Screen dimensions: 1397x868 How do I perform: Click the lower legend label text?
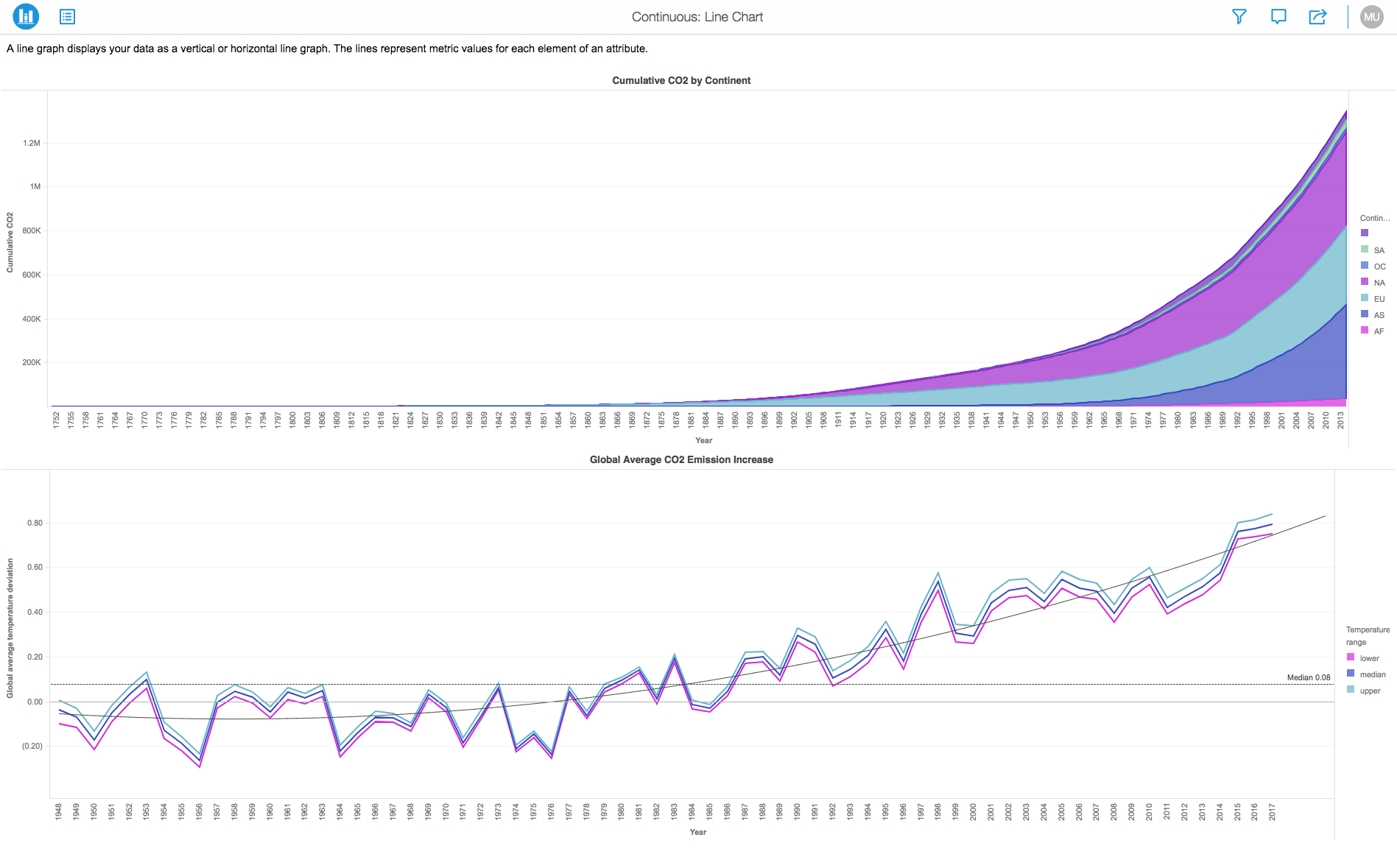tap(1370, 657)
